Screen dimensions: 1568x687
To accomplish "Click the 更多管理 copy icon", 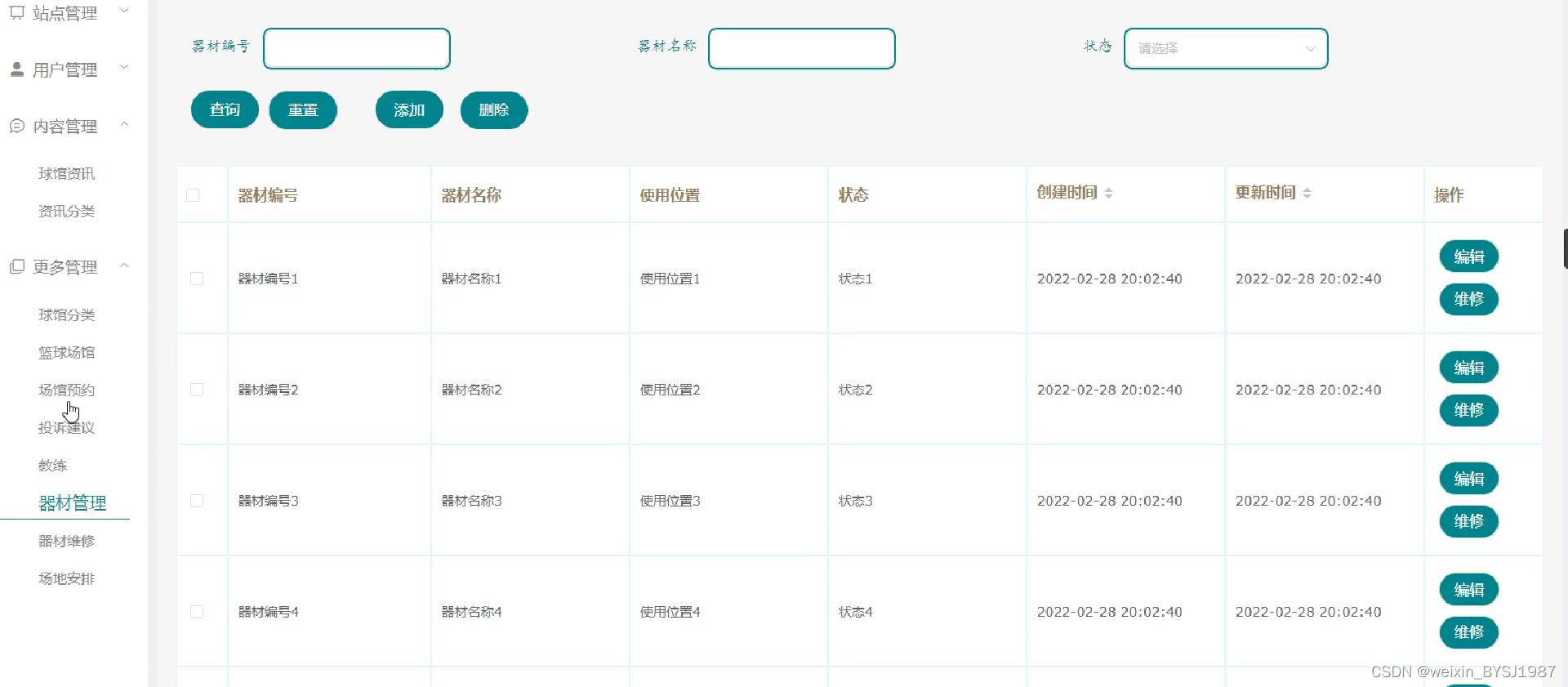I will 17,266.
